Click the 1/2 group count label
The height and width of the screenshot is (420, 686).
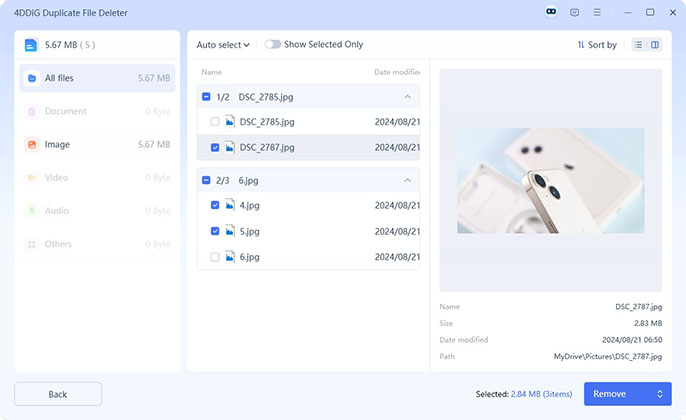click(223, 97)
